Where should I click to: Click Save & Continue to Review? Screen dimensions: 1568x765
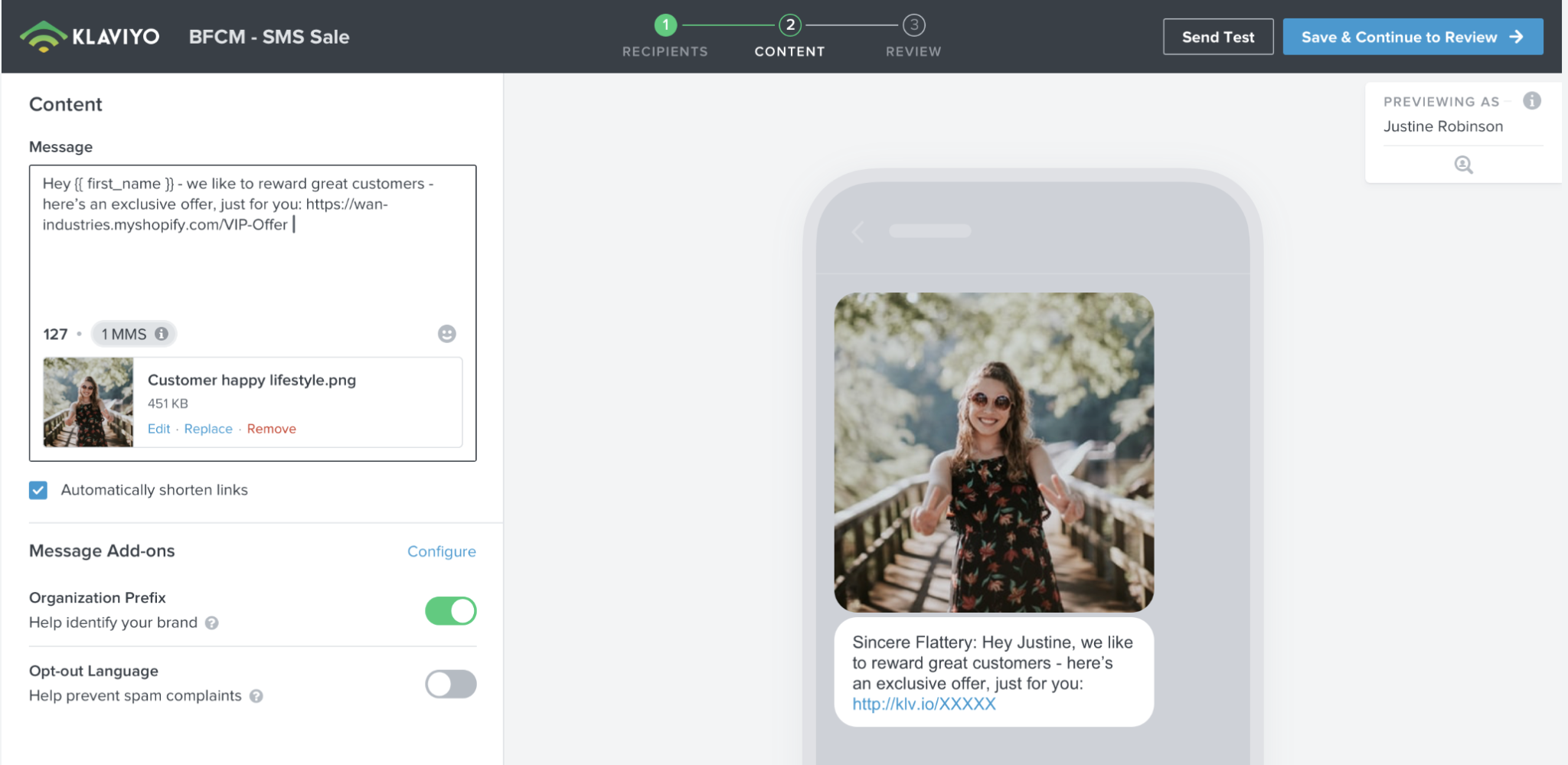coord(1413,36)
